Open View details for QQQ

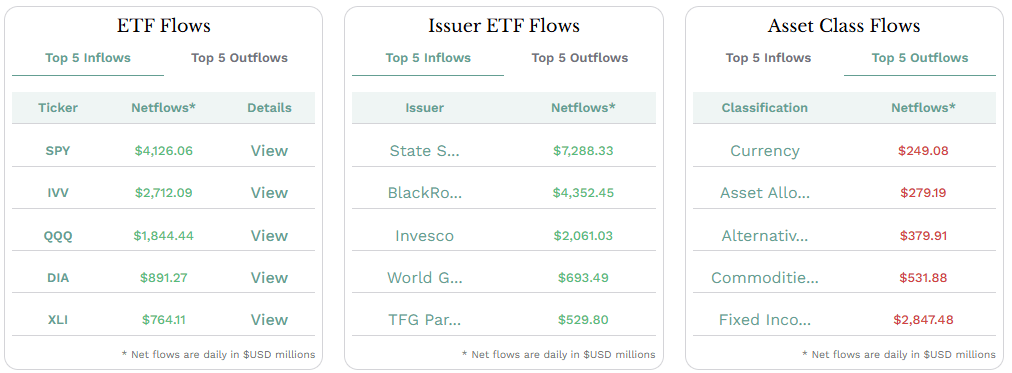(269, 236)
